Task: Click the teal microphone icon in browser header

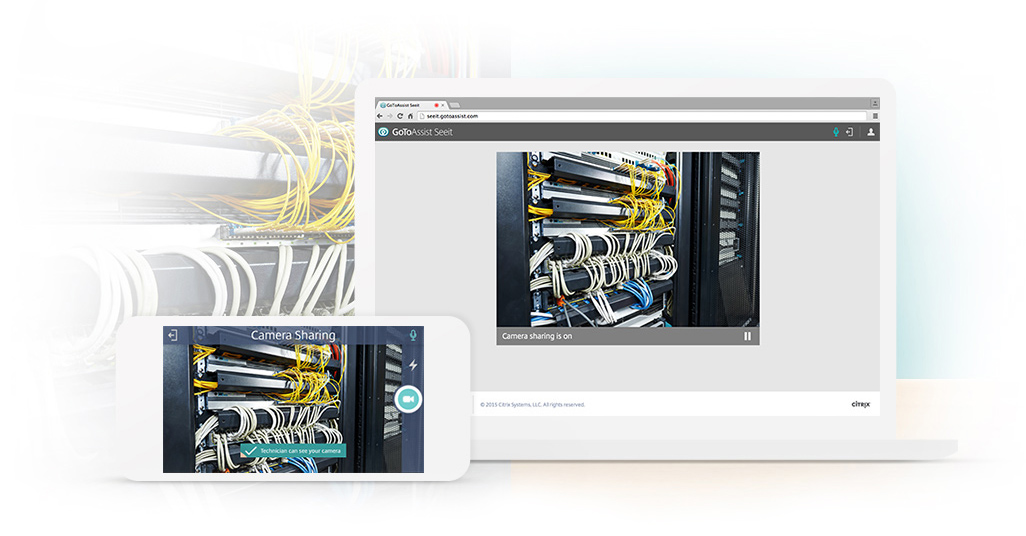Action: (x=835, y=132)
